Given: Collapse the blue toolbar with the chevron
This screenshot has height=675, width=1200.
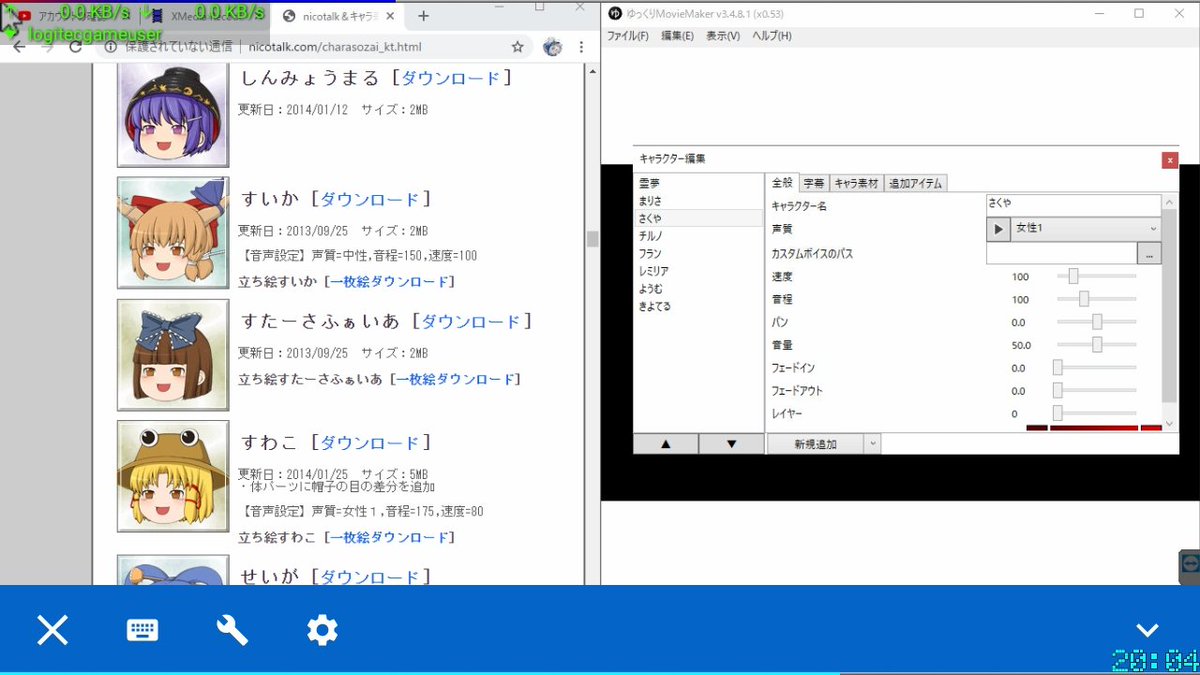Looking at the screenshot, I should coord(1146,630).
